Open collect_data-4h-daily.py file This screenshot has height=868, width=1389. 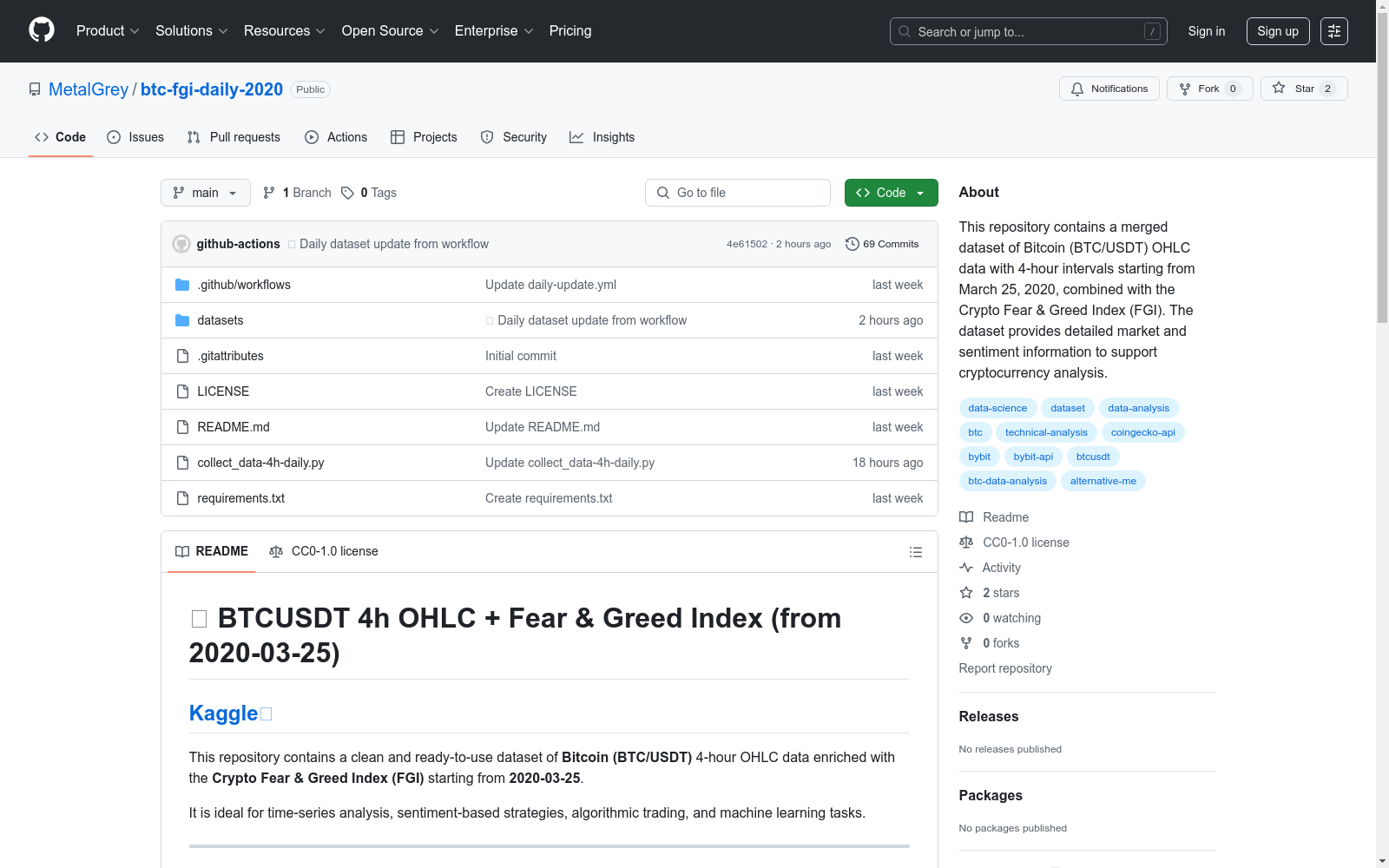(x=260, y=463)
